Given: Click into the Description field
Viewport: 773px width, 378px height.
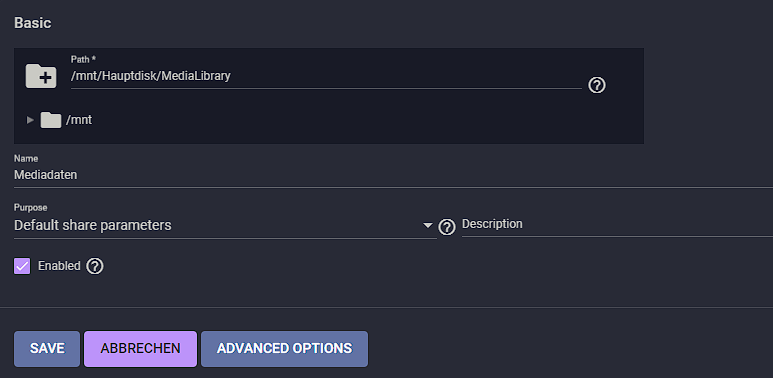Looking at the screenshot, I should click(x=617, y=225).
